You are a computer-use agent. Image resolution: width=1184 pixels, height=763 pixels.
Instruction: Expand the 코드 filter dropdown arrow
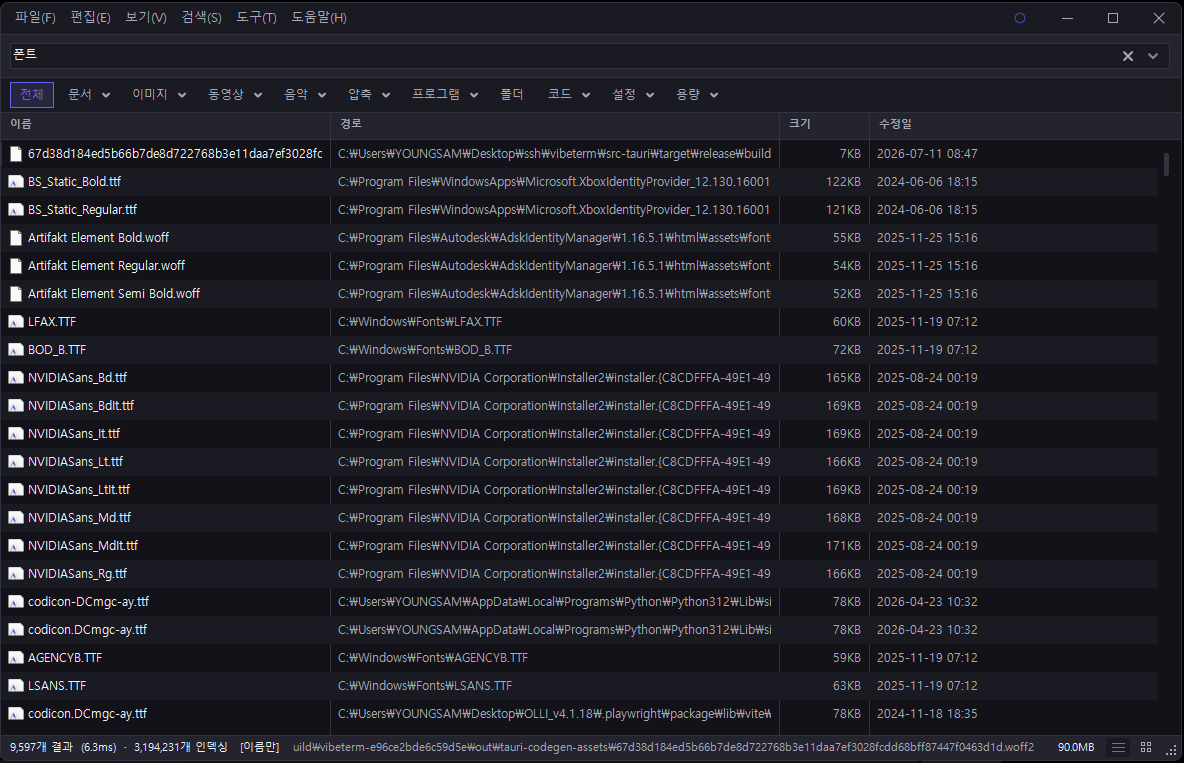click(586, 95)
